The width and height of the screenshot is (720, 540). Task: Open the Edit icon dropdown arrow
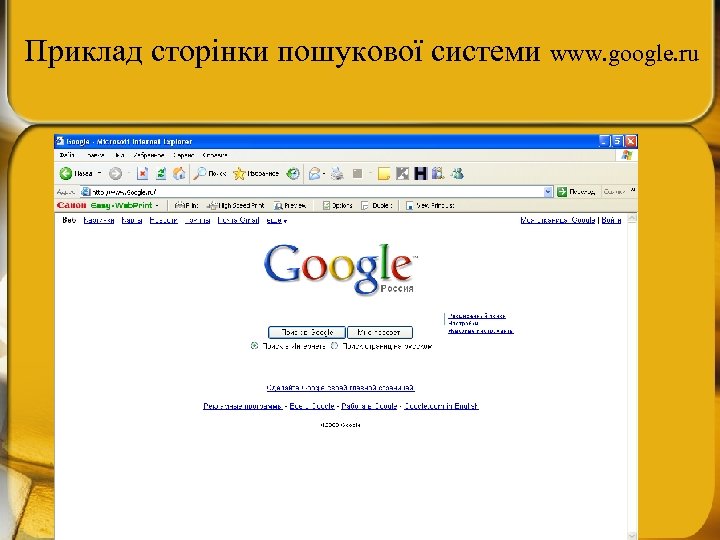(x=369, y=174)
